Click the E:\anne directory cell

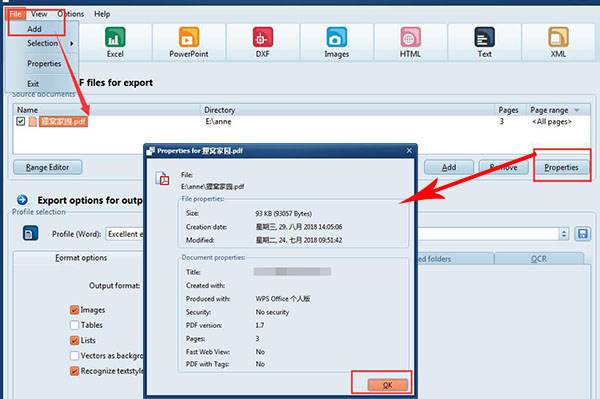tap(218, 122)
